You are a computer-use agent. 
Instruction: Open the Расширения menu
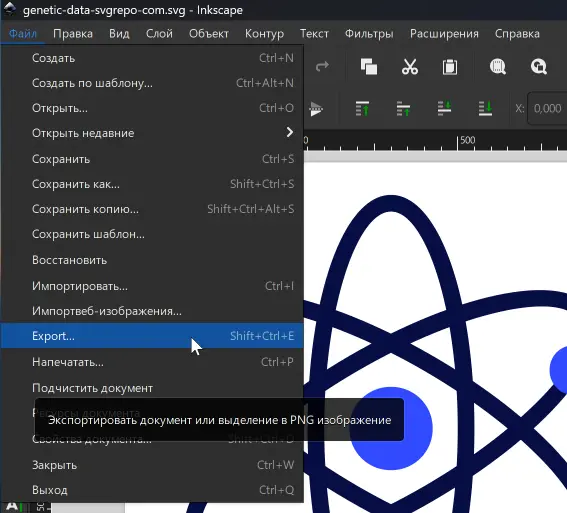tap(444, 34)
